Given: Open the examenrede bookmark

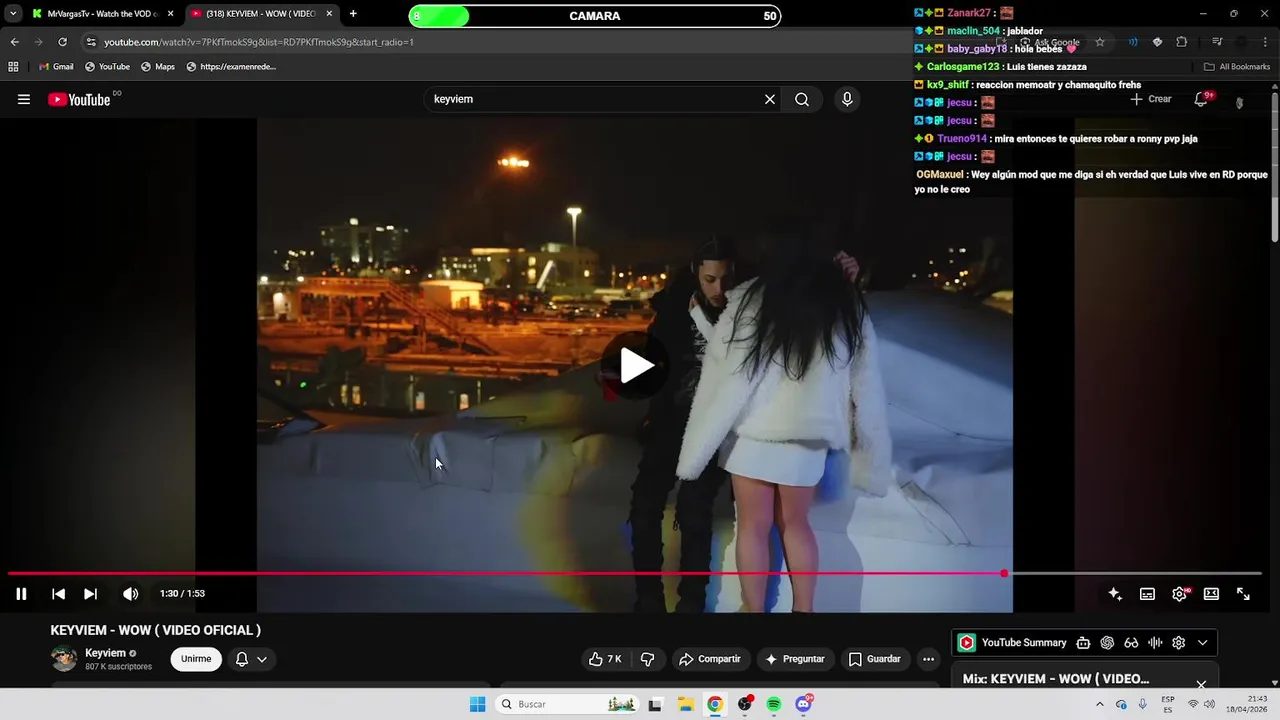Looking at the screenshot, I should [x=231, y=67].
